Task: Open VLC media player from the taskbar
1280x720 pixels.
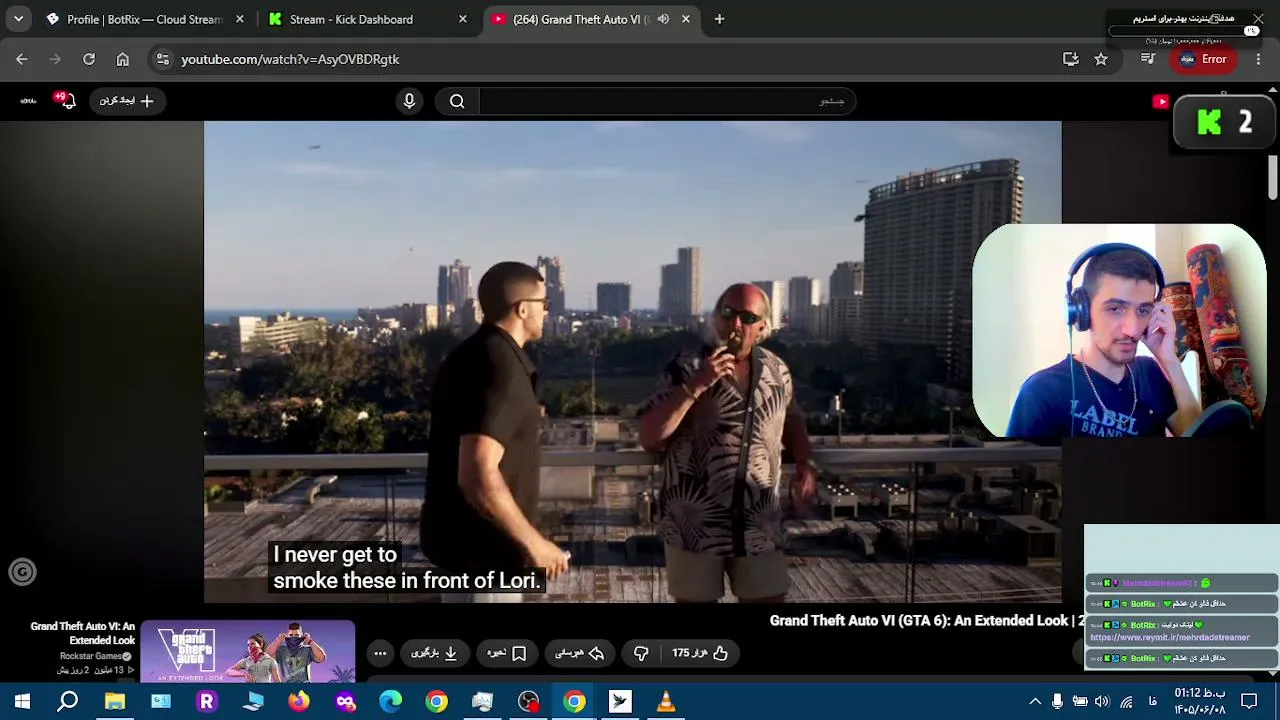Action: [666, 702]
